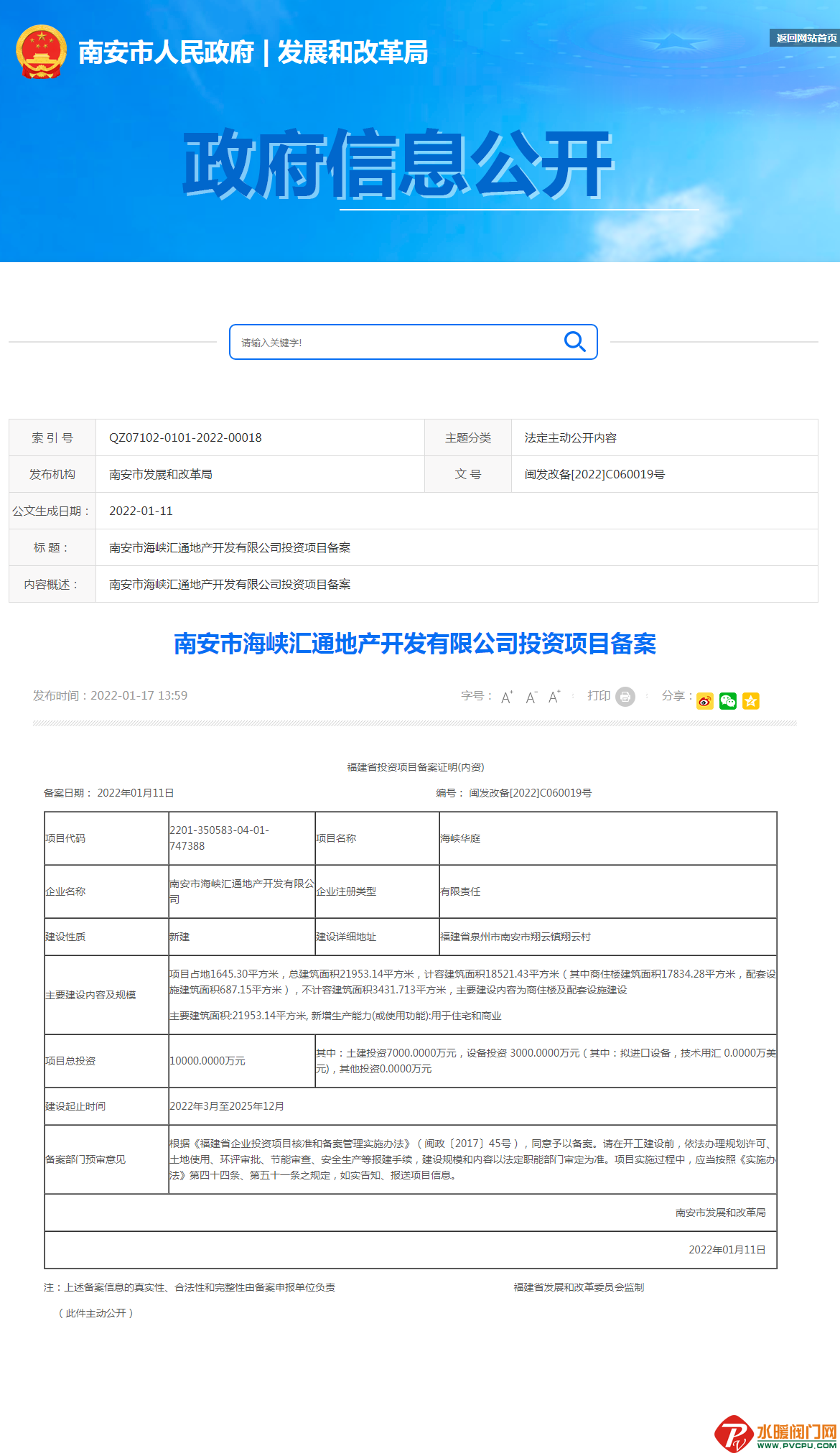Click 福建省发展和改革委员会监制 footer text

(x=579, y=1287)
